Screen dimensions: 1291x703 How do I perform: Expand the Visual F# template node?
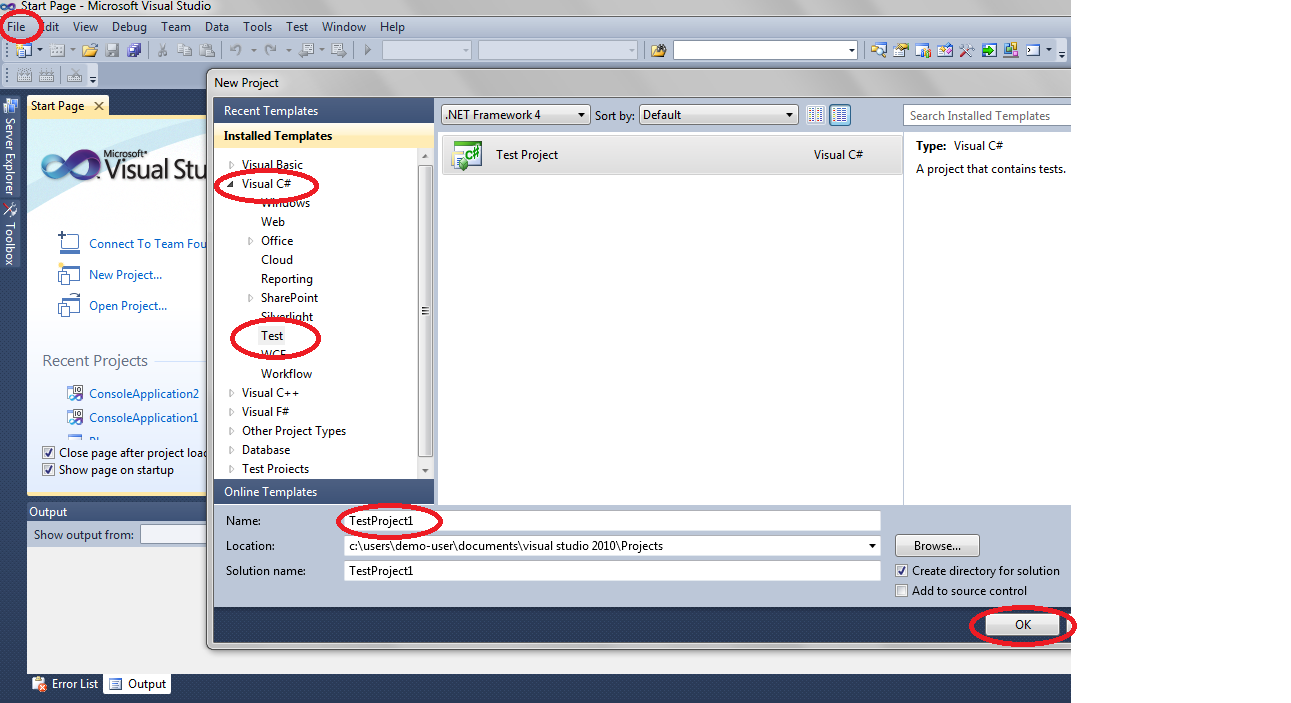coord(232,412)
